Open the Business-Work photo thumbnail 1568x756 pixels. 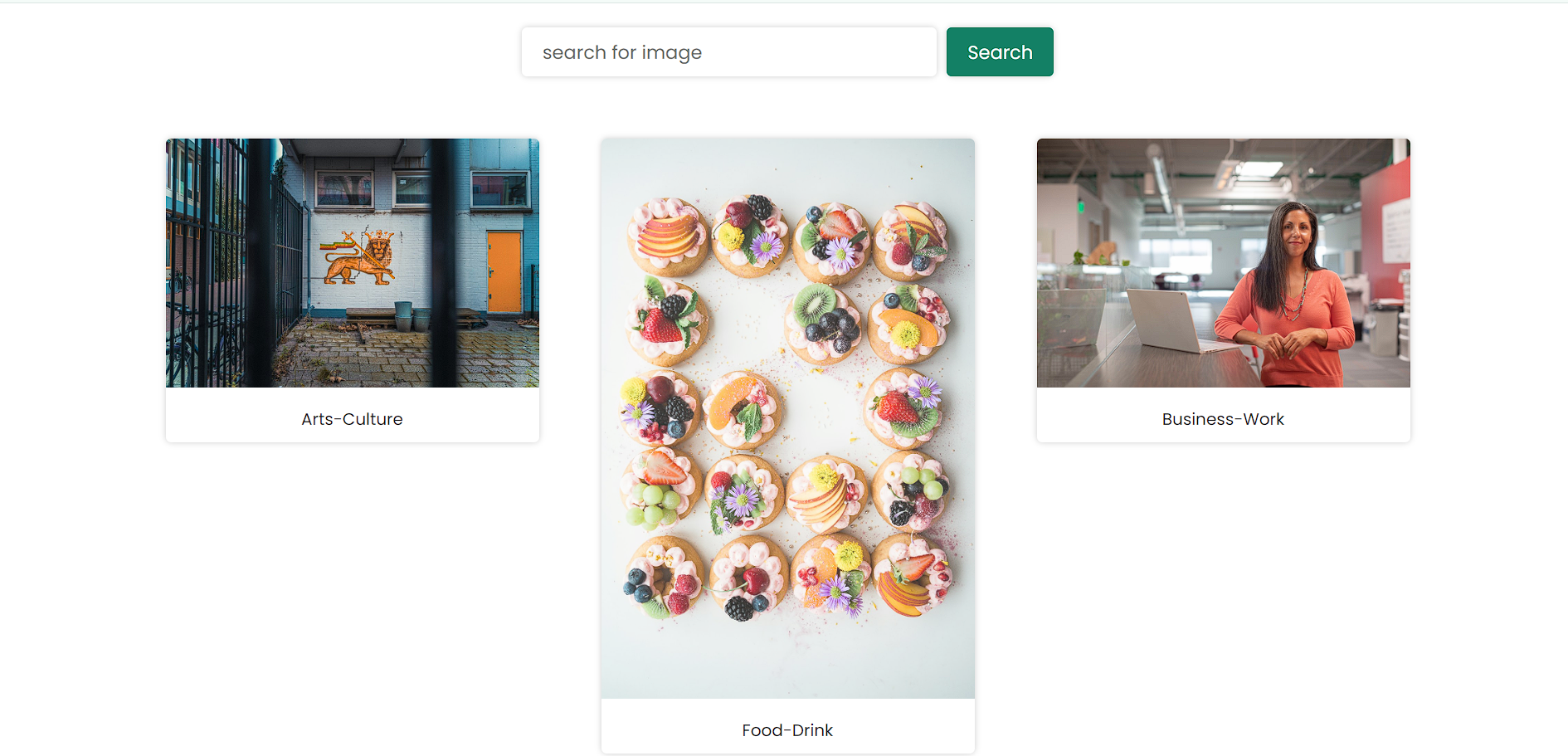click(1223, 262)
